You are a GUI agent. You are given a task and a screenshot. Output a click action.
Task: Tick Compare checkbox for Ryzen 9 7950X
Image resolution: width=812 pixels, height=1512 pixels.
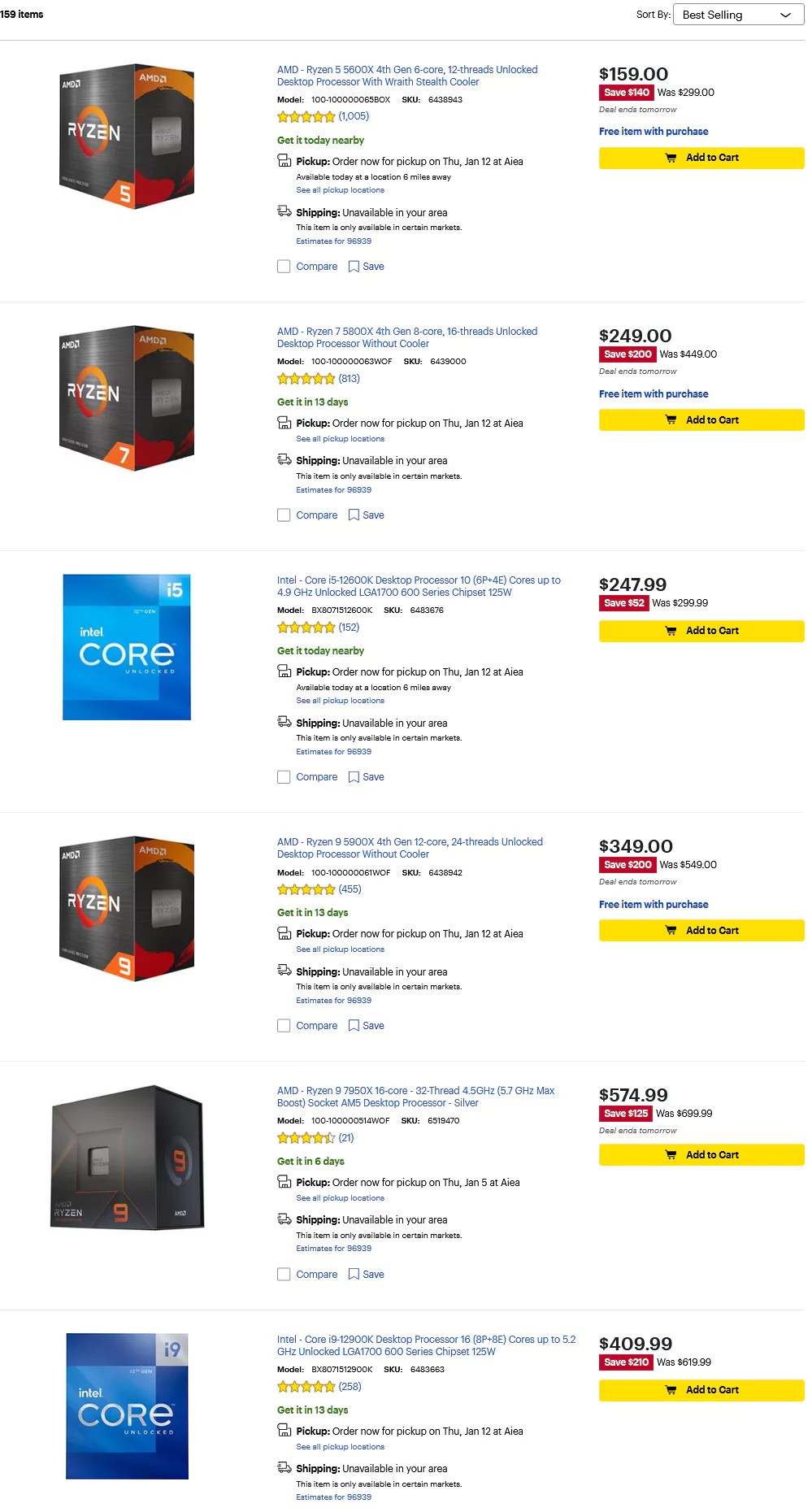tap(284, 1275)
